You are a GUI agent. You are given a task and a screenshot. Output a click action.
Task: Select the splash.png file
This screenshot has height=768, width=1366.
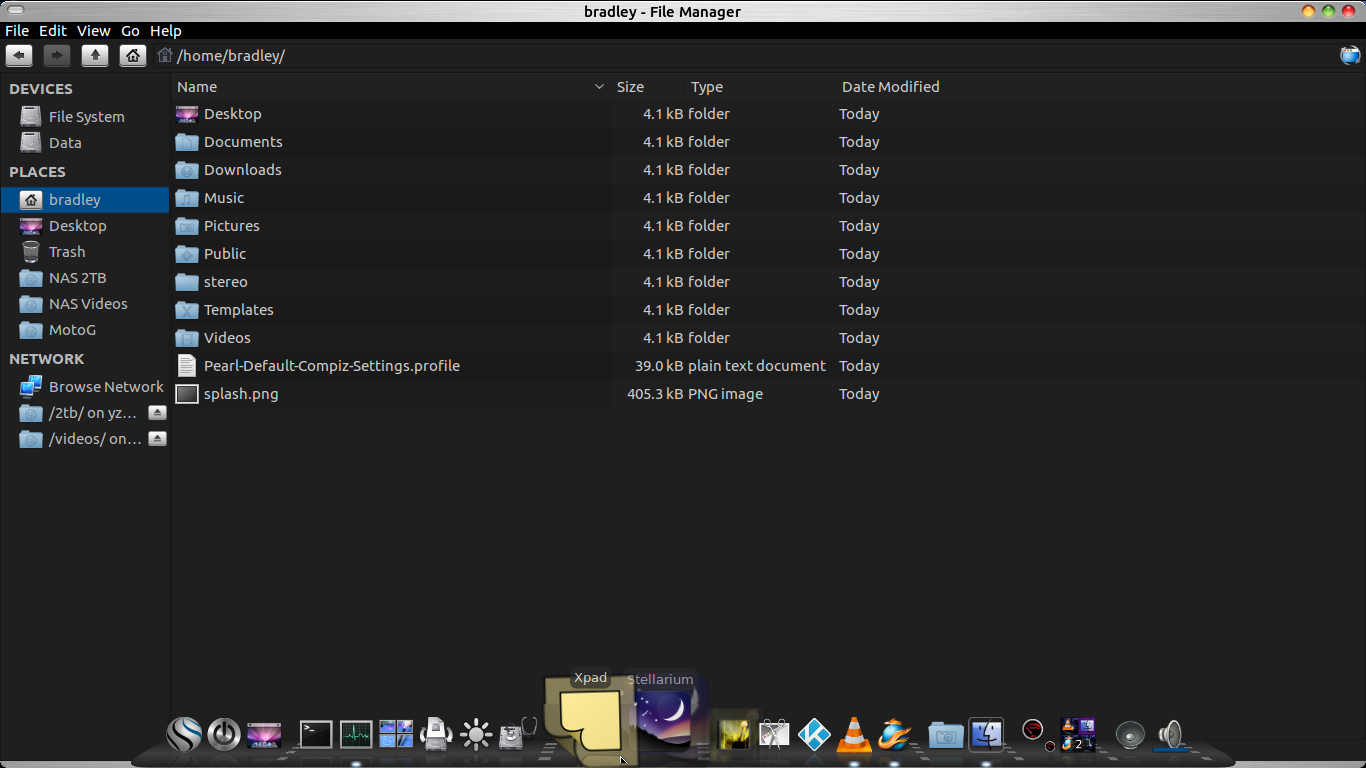click(x=241, y=394)
